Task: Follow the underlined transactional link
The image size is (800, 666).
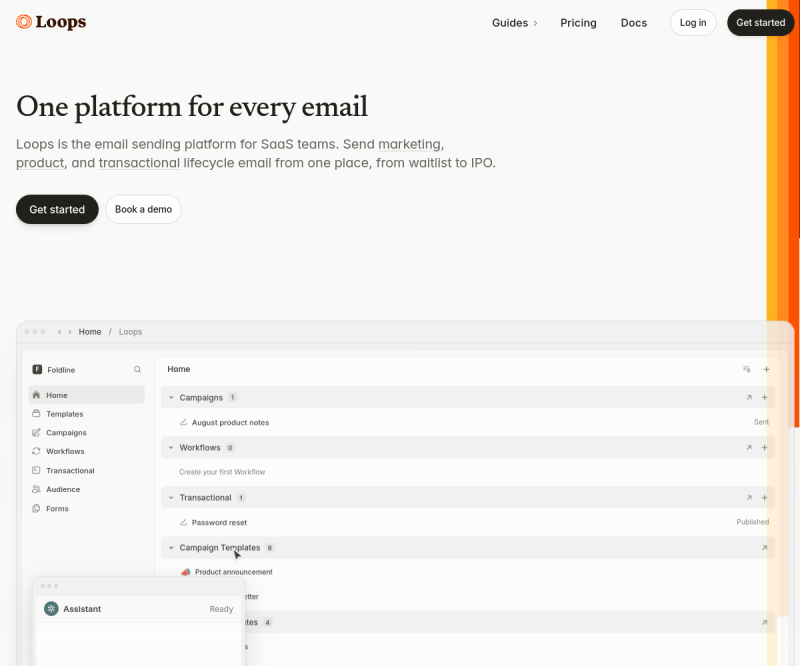Action: (x=139, y=163)
